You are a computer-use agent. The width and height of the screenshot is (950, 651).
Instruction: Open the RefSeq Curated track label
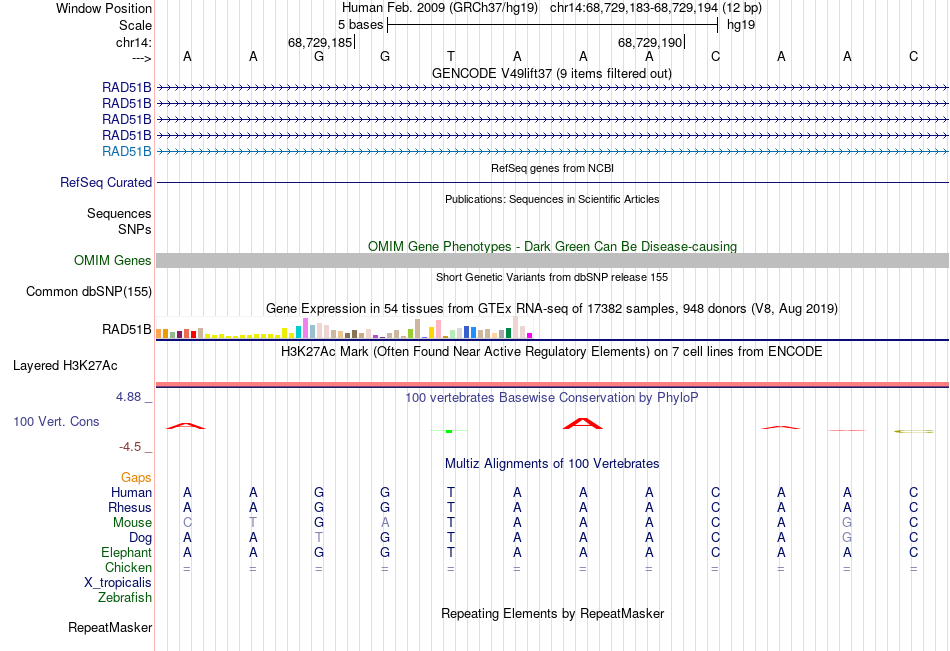[106, 182]
